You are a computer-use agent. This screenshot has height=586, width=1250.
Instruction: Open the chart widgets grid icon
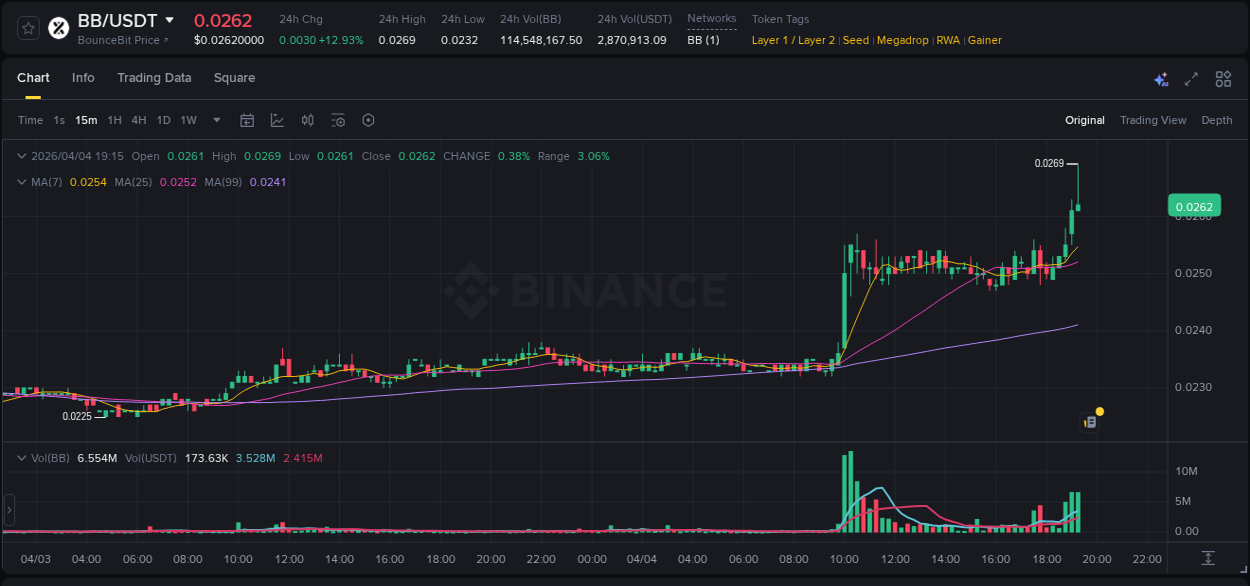1223,78
